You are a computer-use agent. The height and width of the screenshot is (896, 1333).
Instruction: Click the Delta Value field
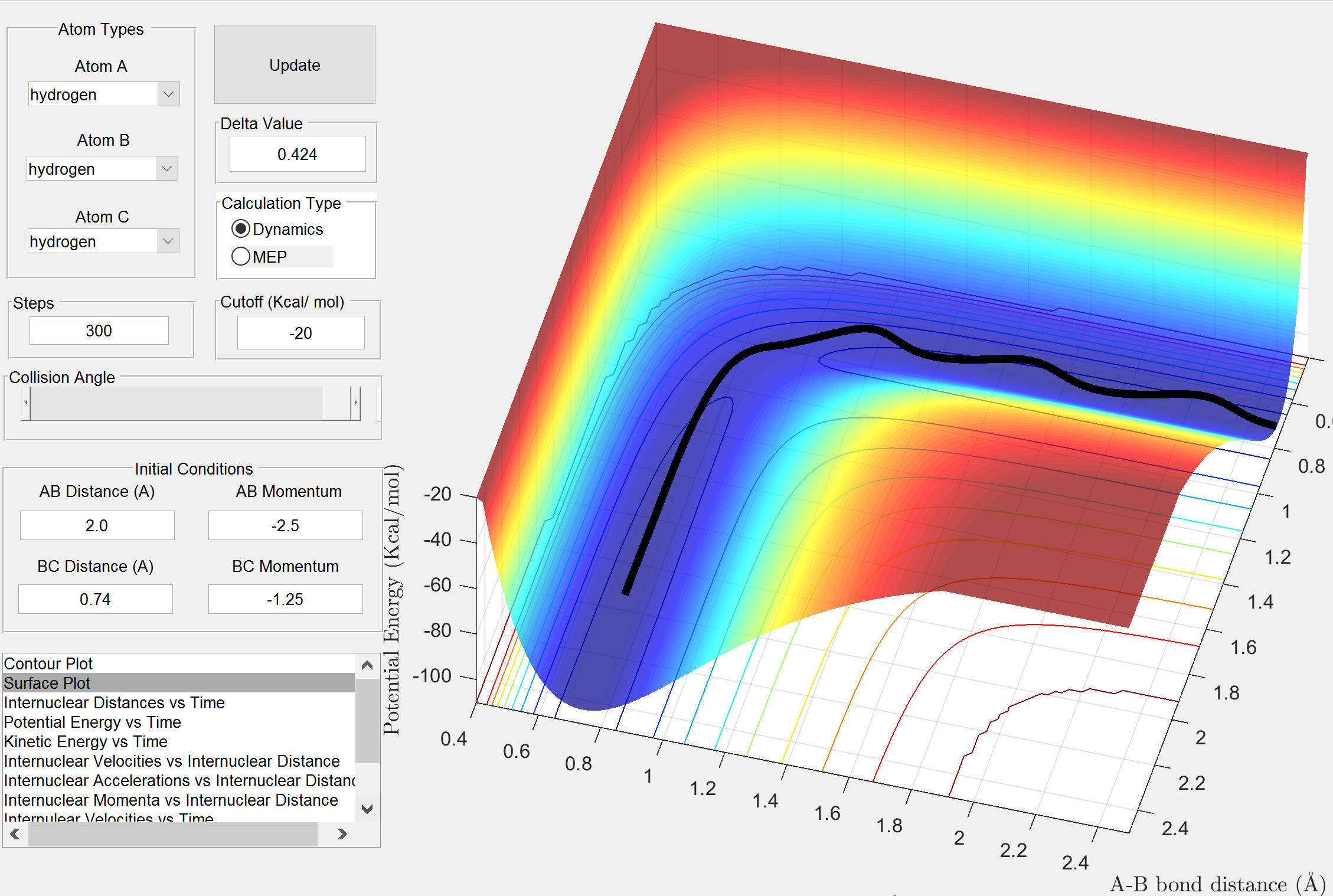(x=297, y=154)
